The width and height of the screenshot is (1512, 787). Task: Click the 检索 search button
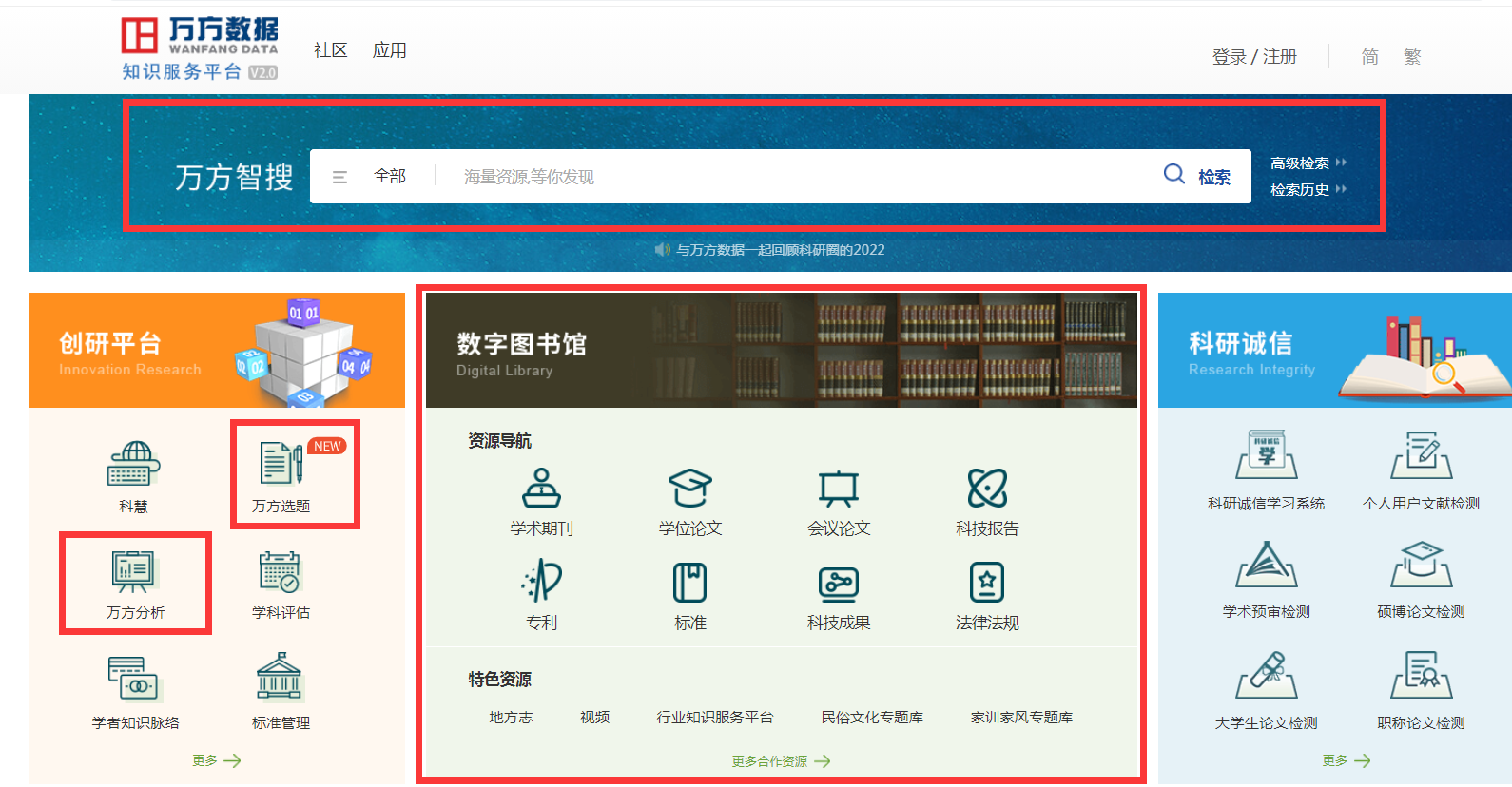pyautogui.click(x=1214, y=177)
